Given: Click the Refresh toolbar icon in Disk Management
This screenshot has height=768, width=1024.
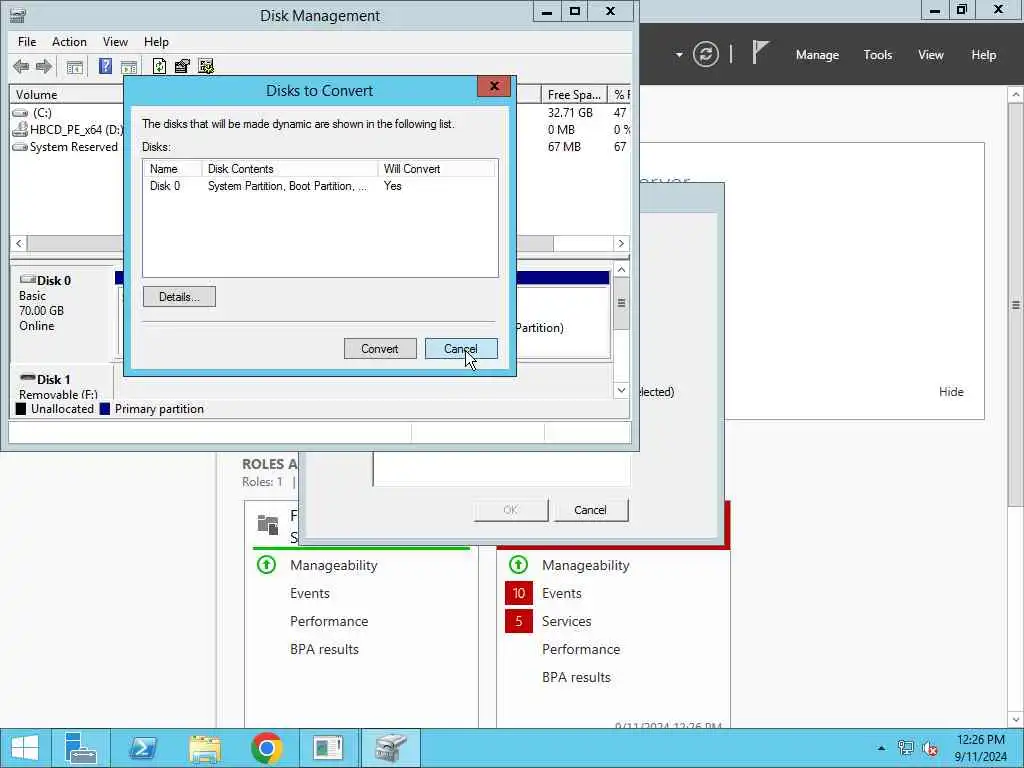Looking at the screenshot, I should (159, 66).
